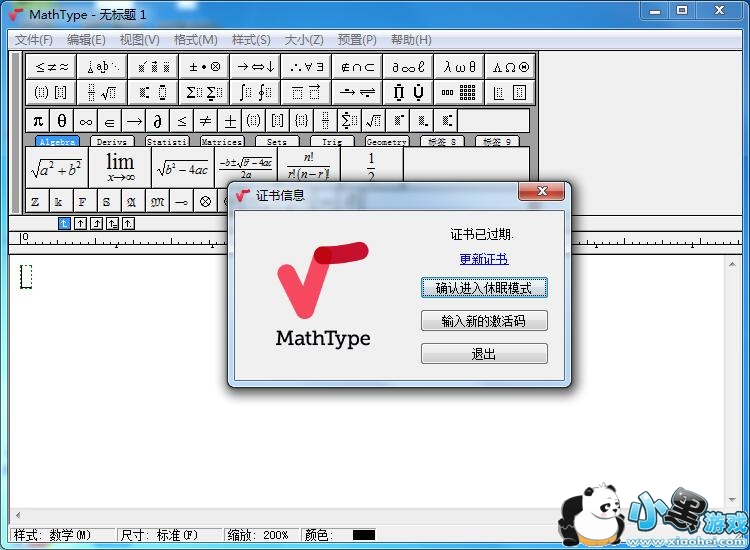Image resolution: width=750 pixels, height=550 pixels.
Task: Open the operator symbols palette (±•⊗)
Action: tap(205, 67)
